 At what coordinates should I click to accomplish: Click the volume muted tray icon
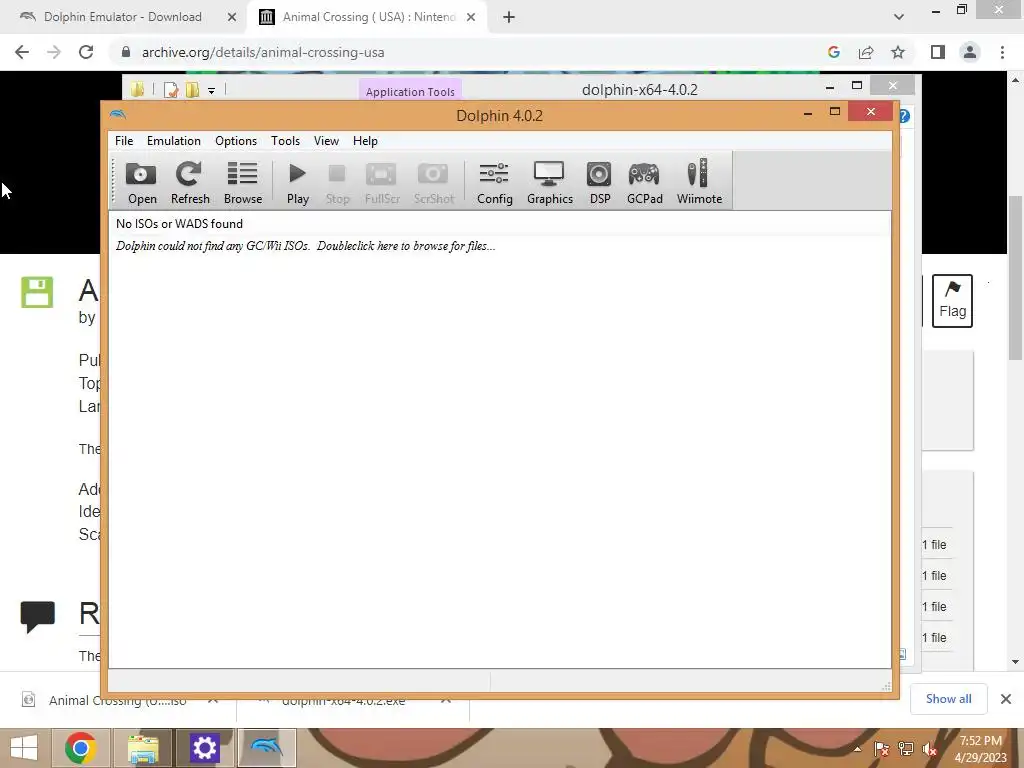[929, 749]
